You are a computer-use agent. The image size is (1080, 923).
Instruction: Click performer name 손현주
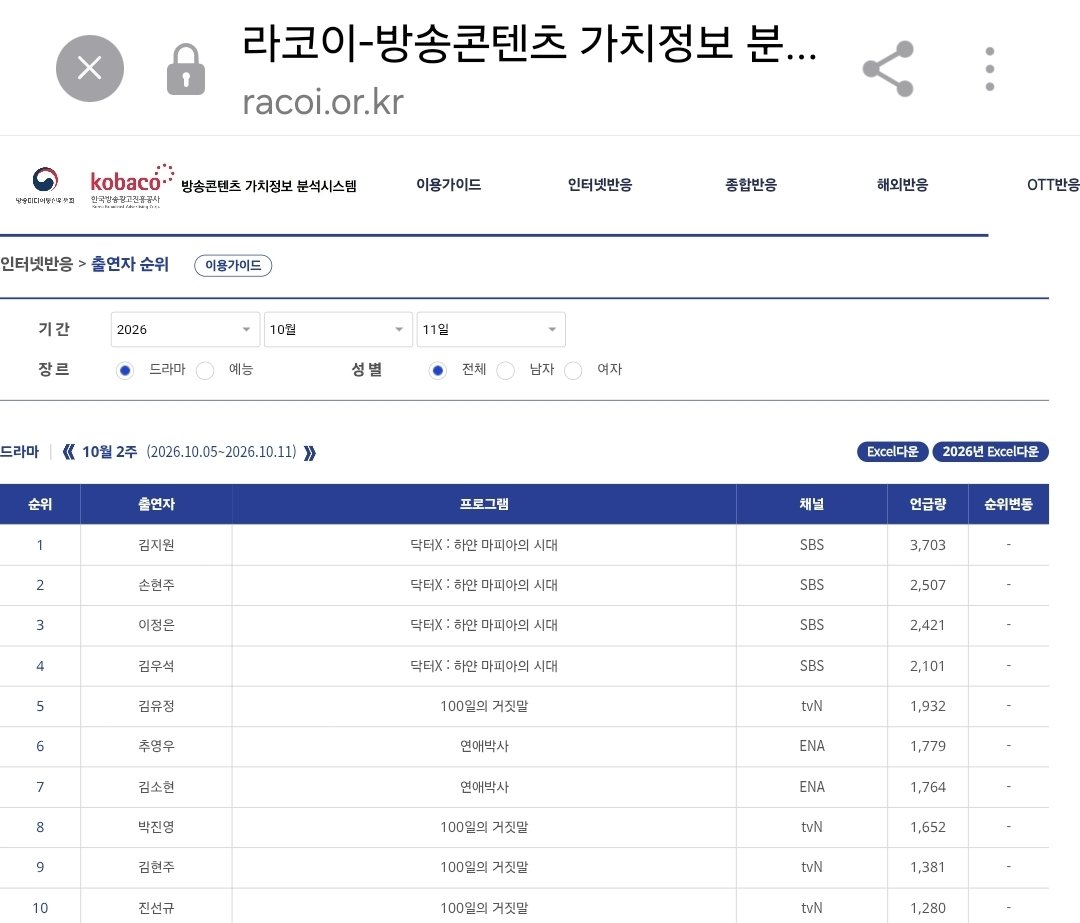click(156, 585)
